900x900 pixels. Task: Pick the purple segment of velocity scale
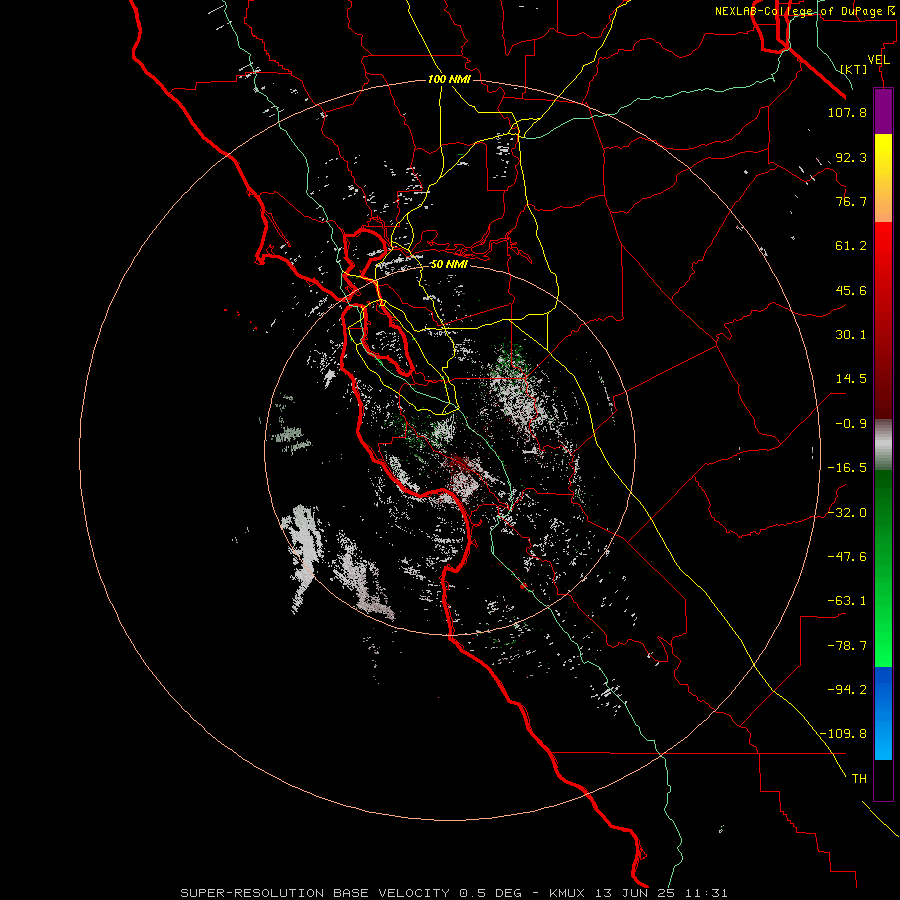tap(883, 111)
